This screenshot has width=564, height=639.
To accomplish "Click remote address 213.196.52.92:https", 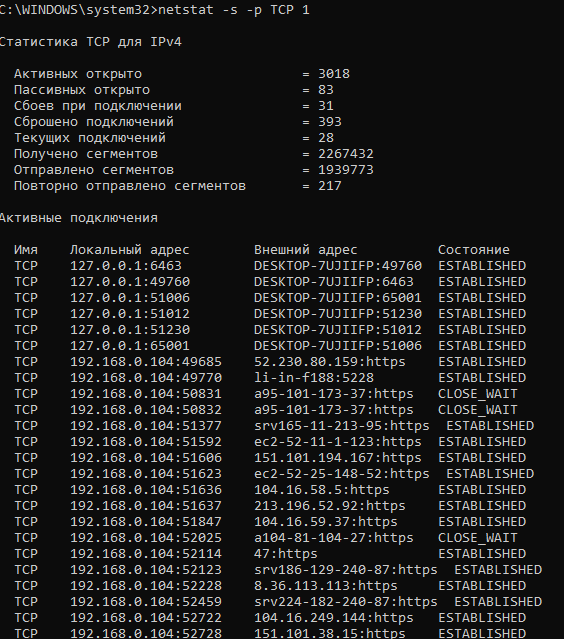I will (x=330, y=506).
